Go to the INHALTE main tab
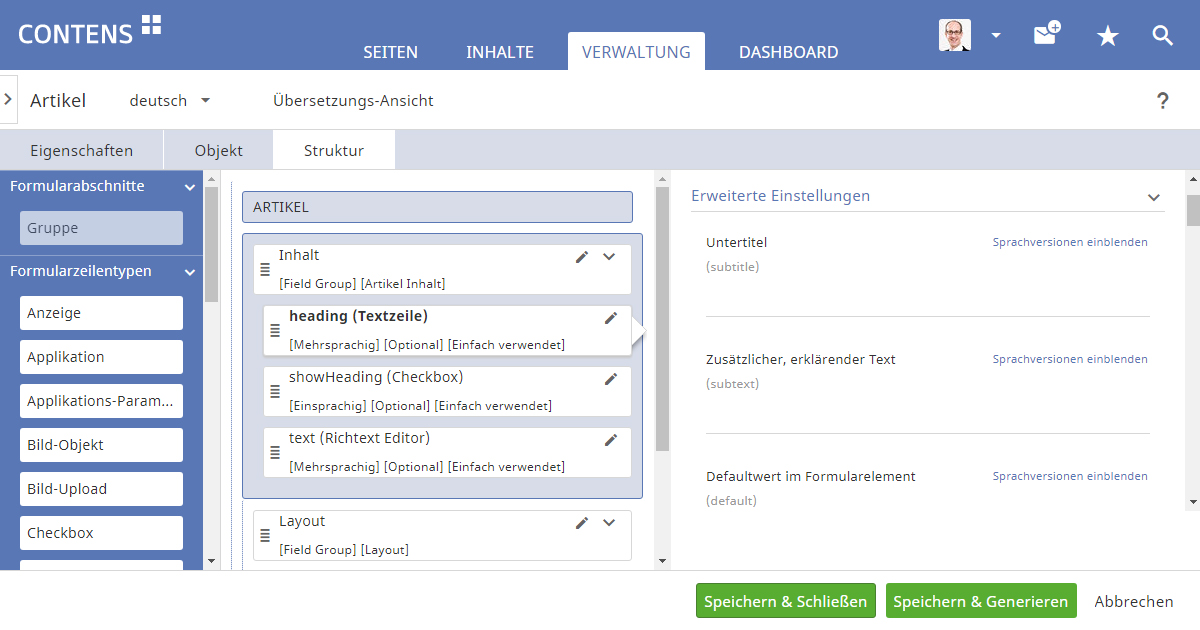The height and width of the screenshot is (630, 1200). (500, 52)
